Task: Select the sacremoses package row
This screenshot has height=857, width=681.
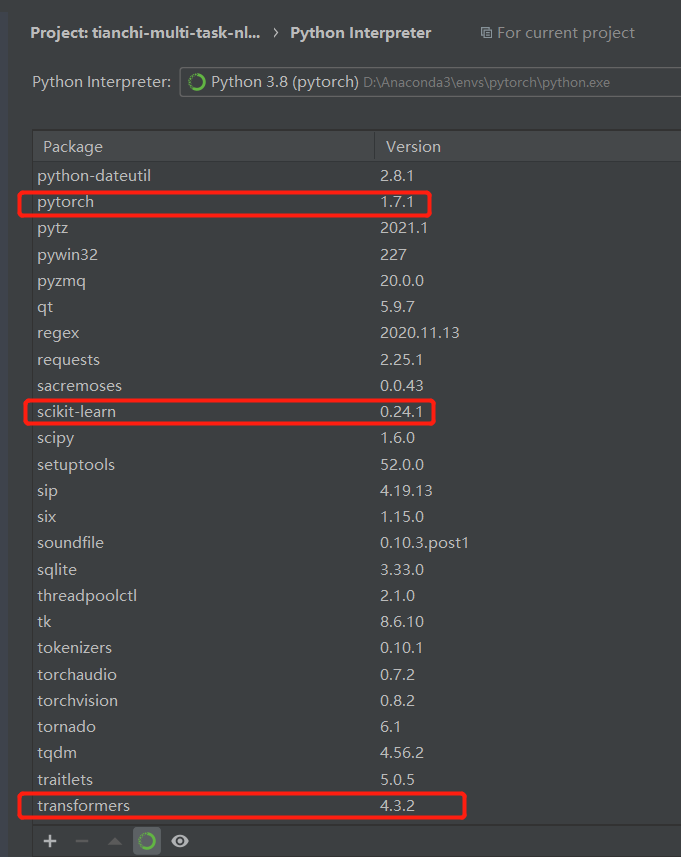Action: (x=357, y=386)
